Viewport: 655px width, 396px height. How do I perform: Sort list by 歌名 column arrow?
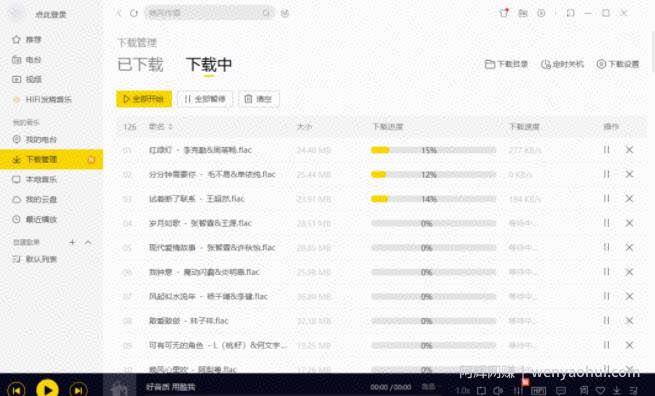click(170, 127)
